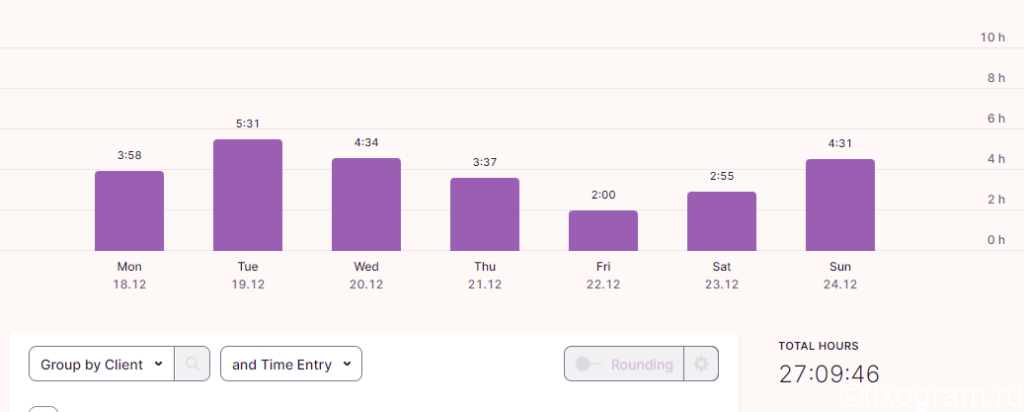Screen dimensions: 1024x412
Task: Click the 5:31 value label above Tuesday
Action: pyautogui.click(x=248, y=123)
